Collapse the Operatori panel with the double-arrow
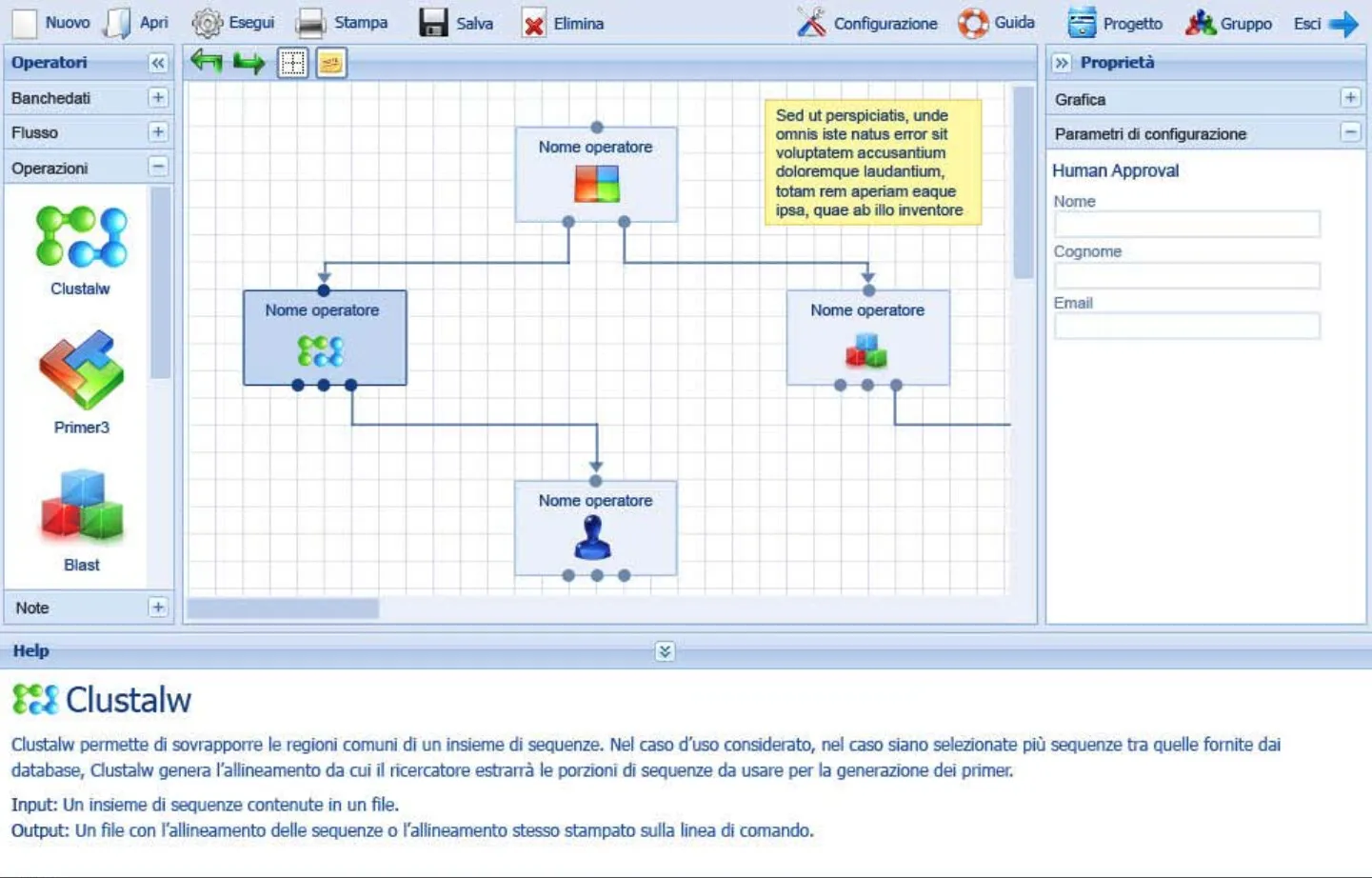The height and width of the screenshot is (878, 1372). (x=157, y=62)
